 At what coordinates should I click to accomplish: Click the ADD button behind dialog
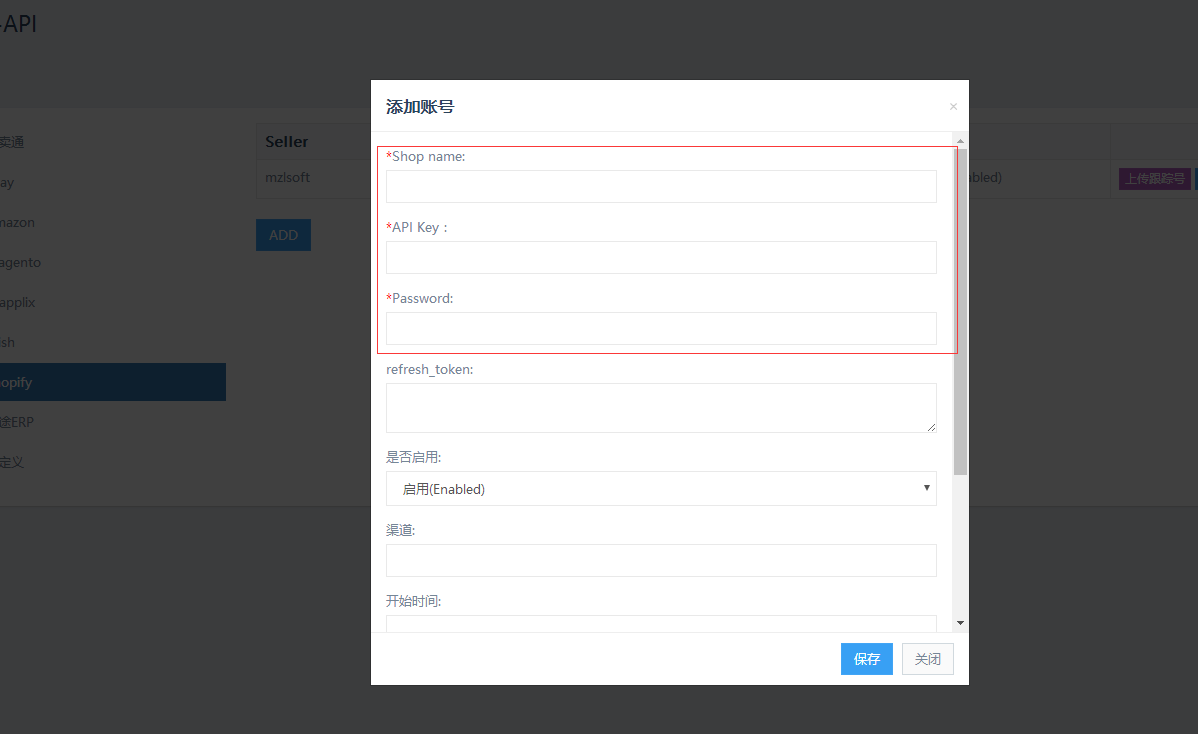[283, 235]
